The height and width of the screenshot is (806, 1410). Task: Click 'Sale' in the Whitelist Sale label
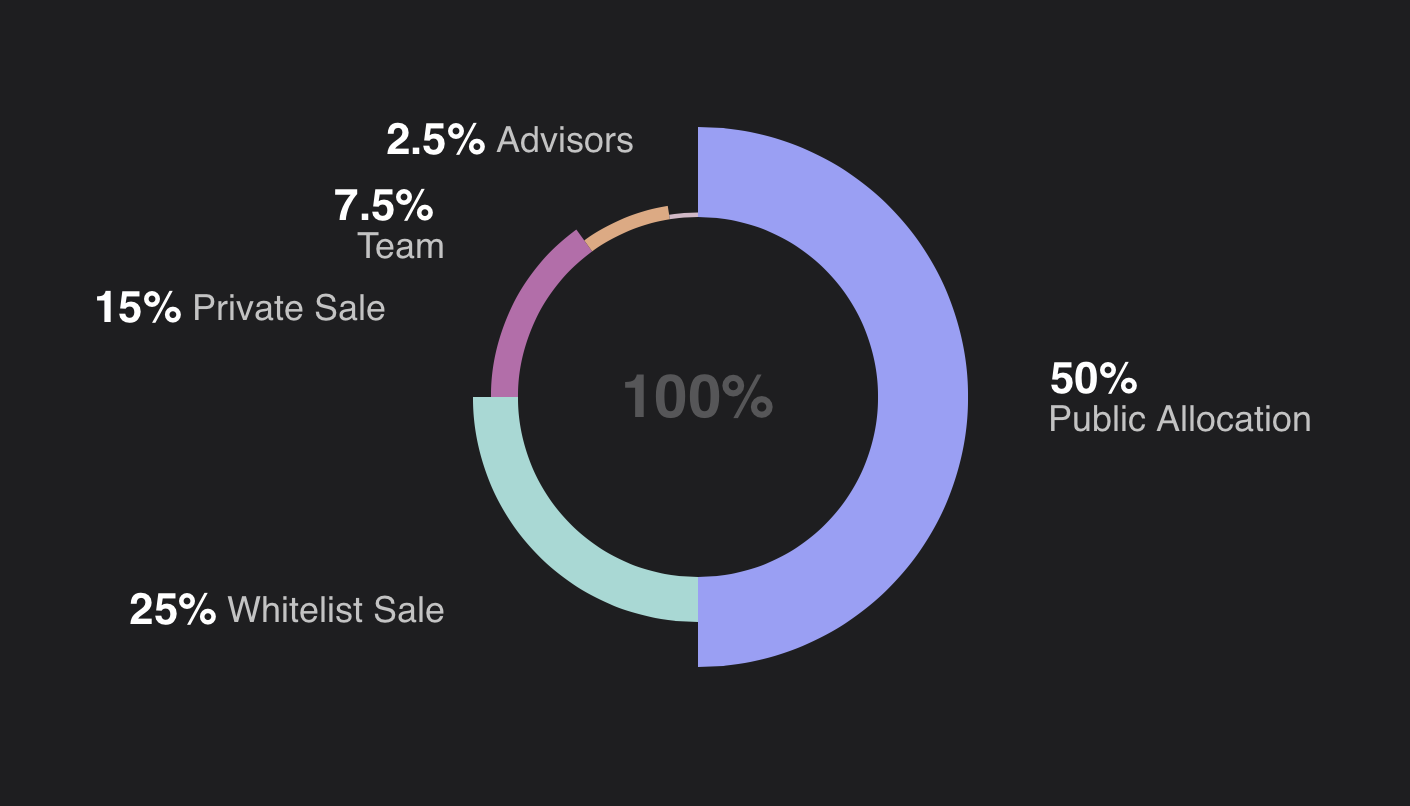tap(408, 609)
